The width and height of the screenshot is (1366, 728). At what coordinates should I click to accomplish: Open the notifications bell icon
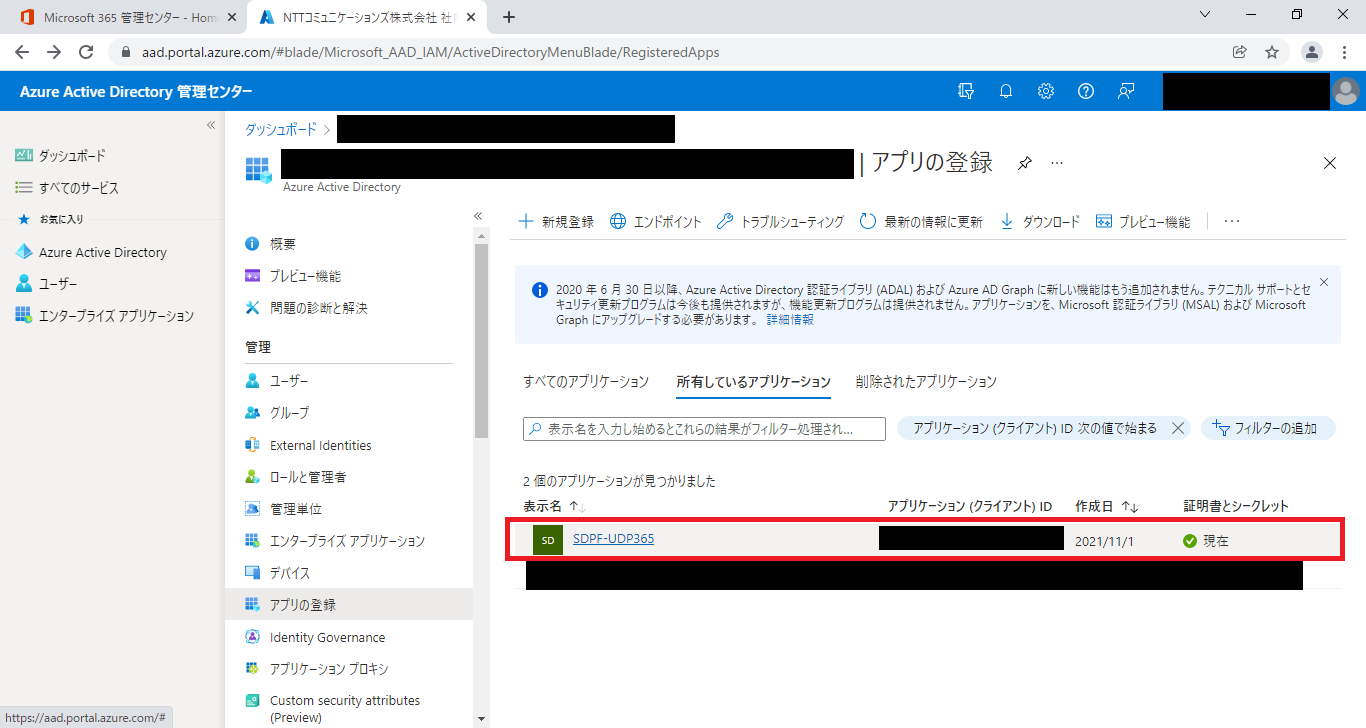1006,91
